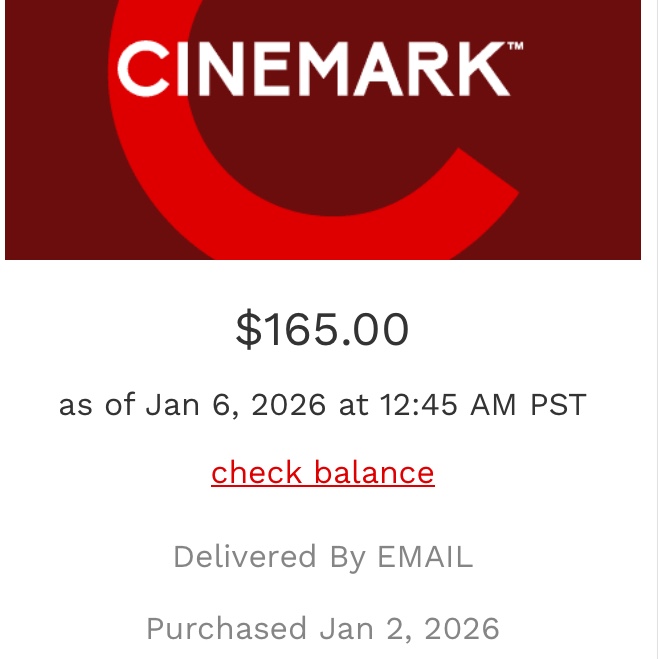The width and height of the screenshot is (658, 659).
Task: Click the trademark symbol after CINEMARK
Action: (x=515, y=46)
